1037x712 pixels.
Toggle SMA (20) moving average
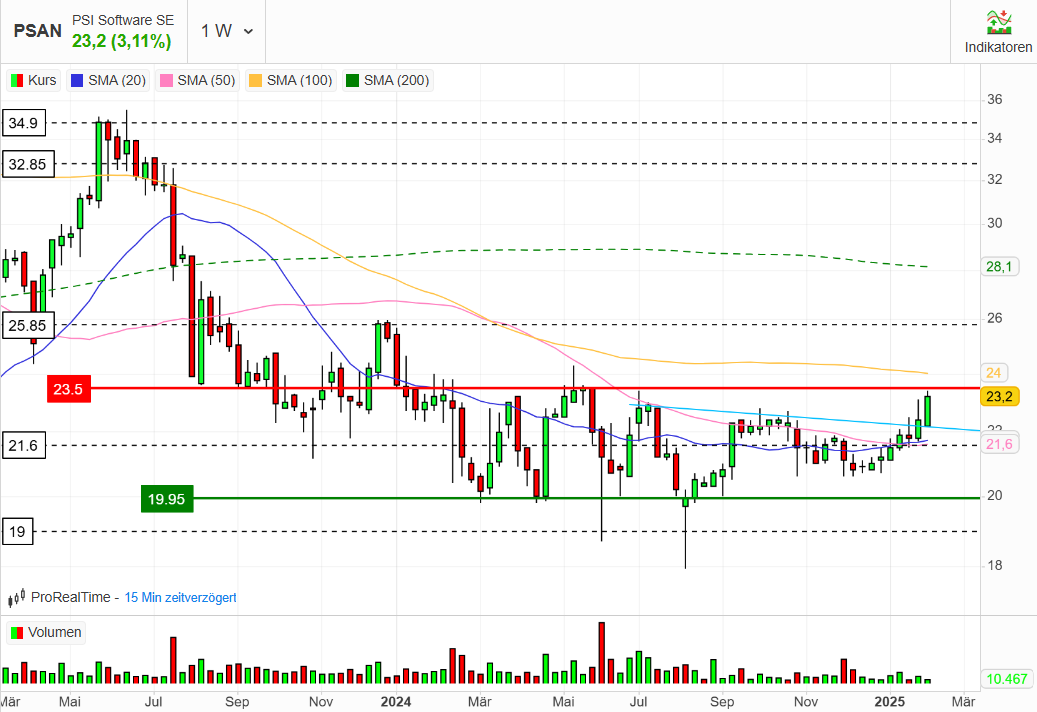click(108, 80)
